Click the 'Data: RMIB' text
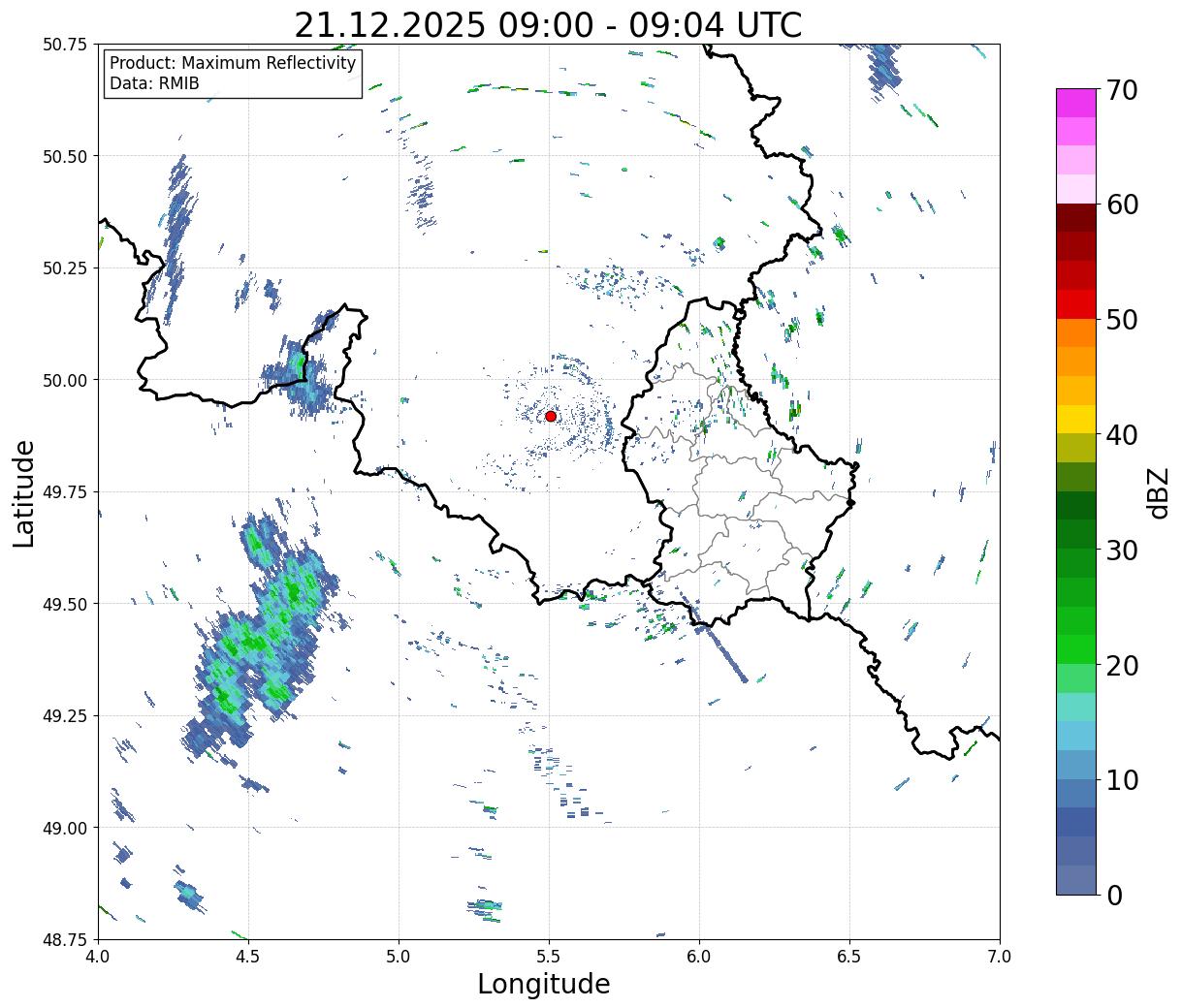 tap(154, 83)
